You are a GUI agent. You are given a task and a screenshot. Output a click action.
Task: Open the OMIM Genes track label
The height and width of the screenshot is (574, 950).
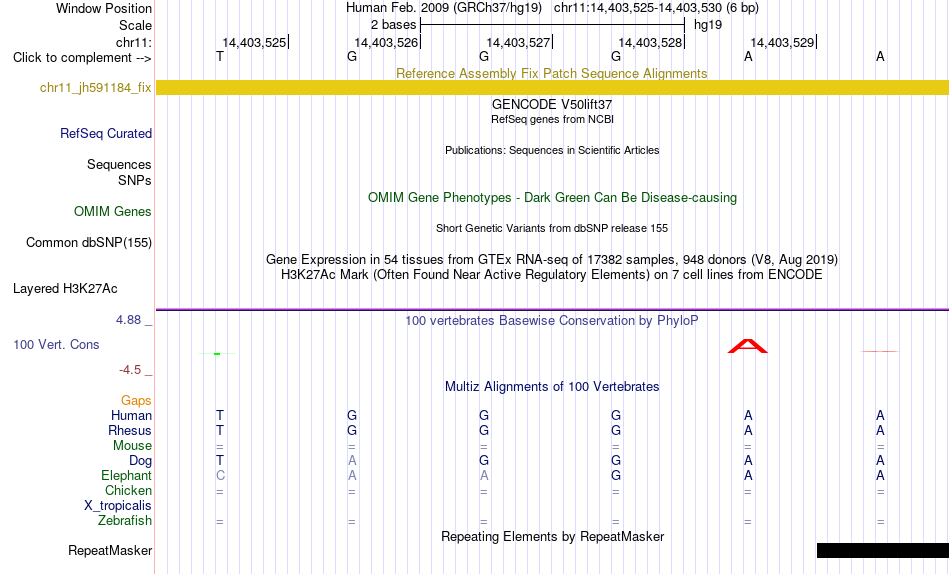click(113, 212)
